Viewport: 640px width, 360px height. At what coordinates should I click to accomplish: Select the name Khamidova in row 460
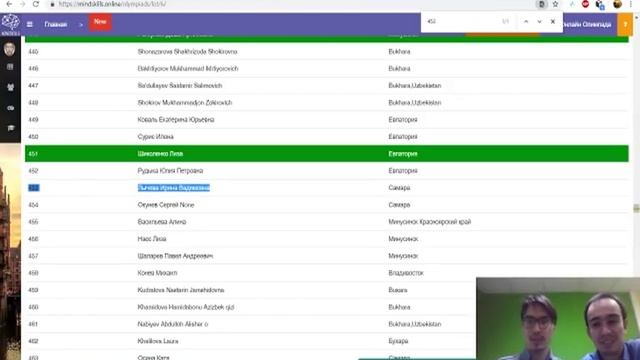coord(186,307)
